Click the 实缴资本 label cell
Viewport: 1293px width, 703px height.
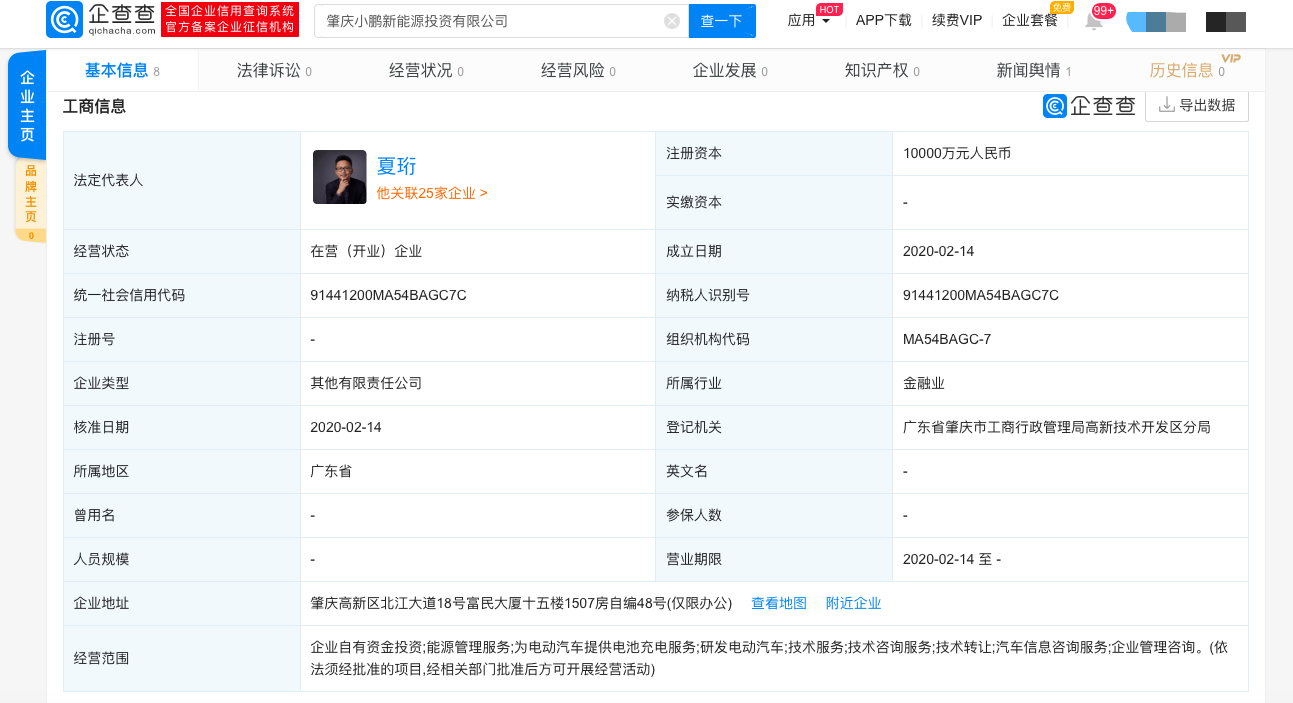774,202
